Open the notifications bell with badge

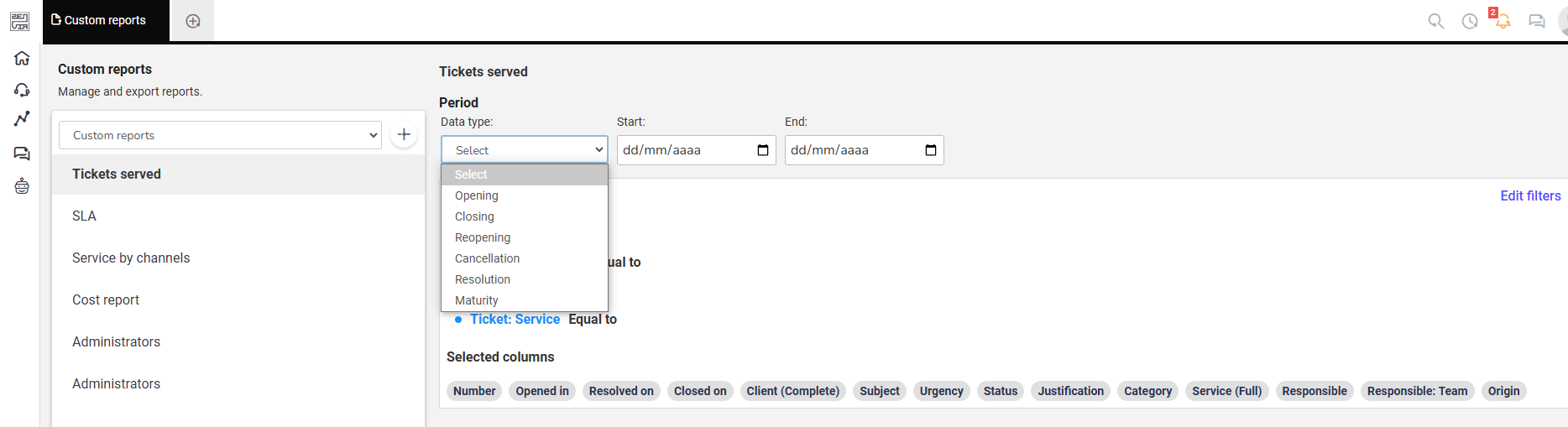(1502, 19)
